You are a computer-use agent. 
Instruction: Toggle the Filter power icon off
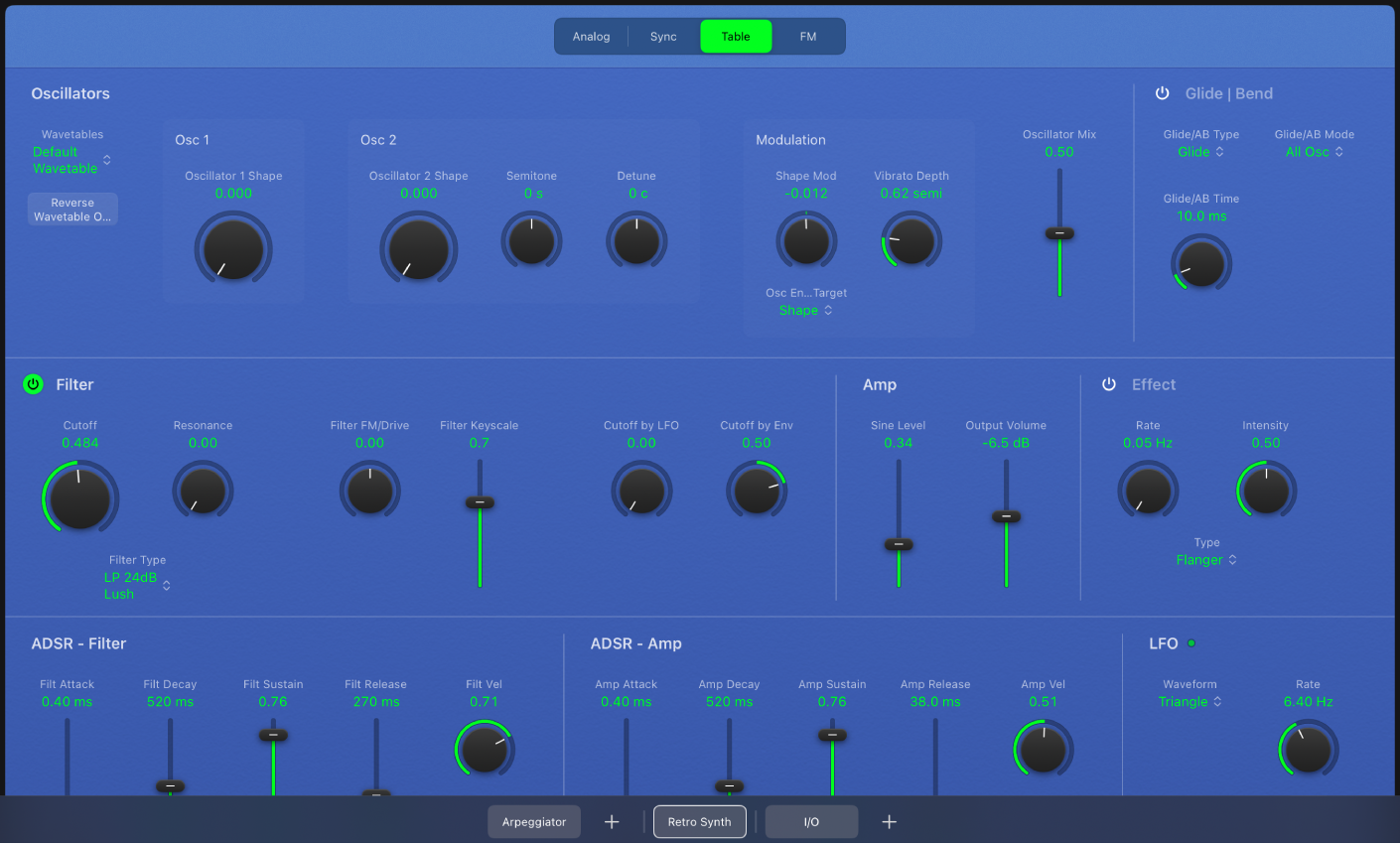tap(33, 384)
